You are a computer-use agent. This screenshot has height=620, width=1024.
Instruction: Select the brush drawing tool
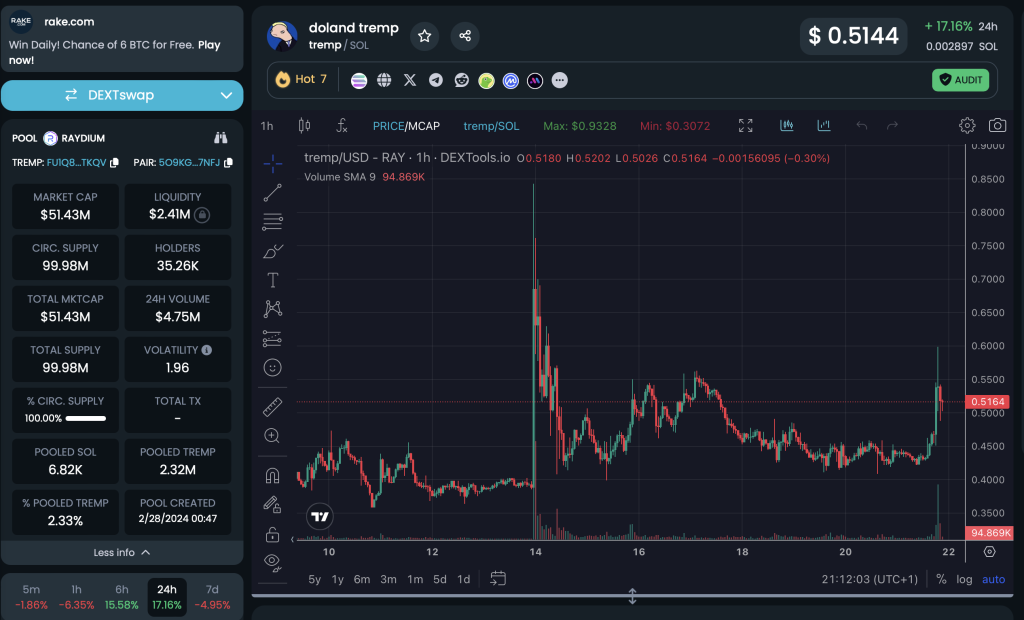pyautogui.click(x=272, y=252)
